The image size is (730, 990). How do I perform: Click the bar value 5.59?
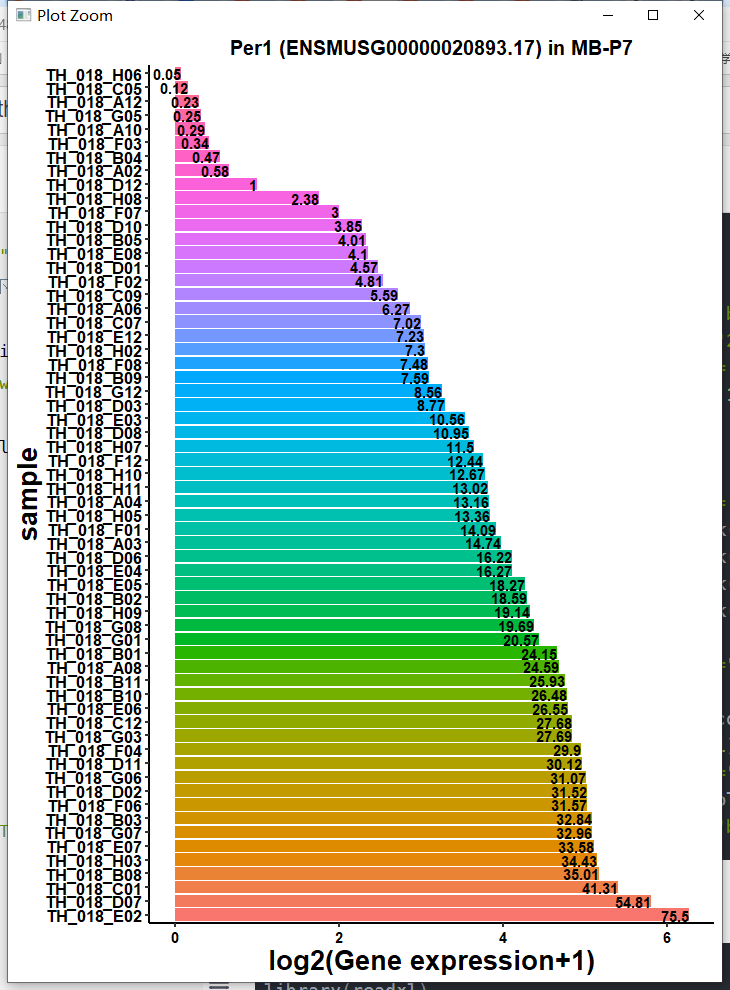tap(384, 295)
